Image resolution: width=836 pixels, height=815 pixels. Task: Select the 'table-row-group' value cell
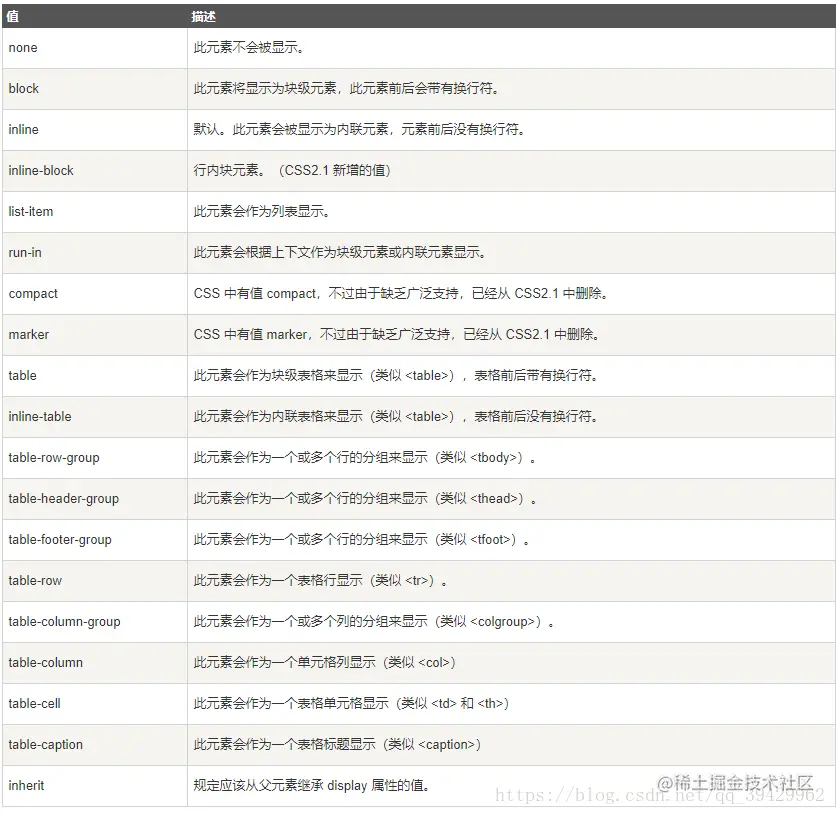point(95,458)
